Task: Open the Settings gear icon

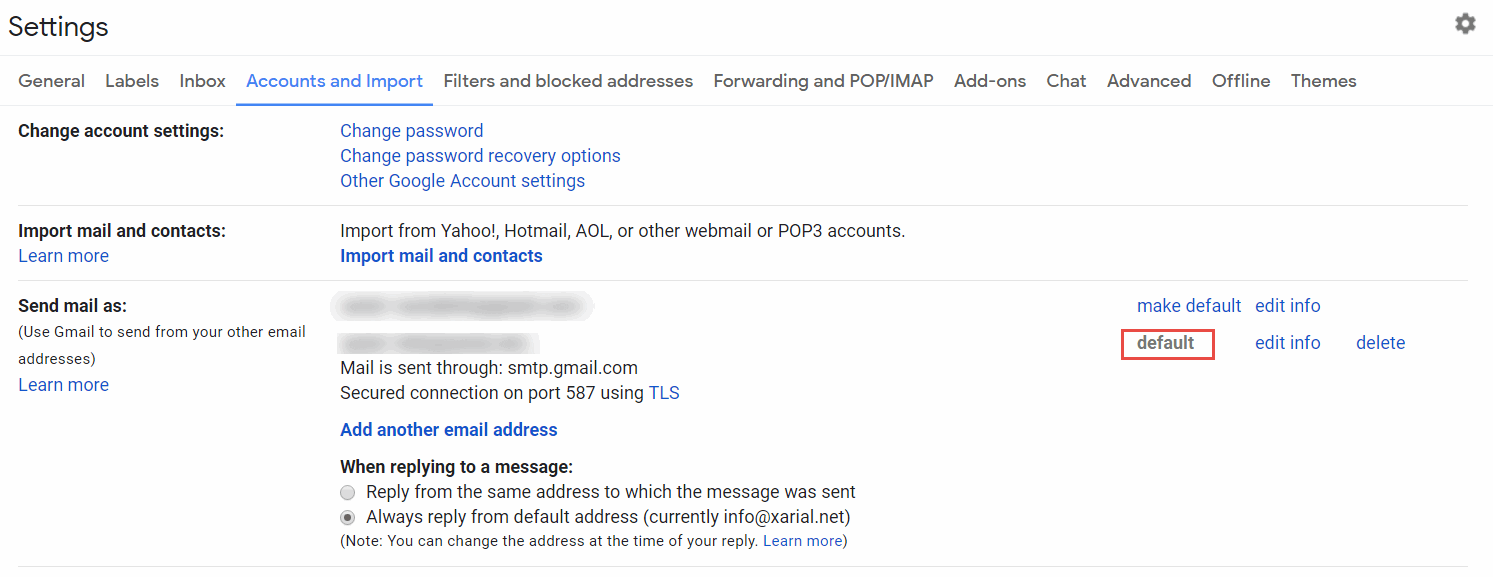Action: pyautogui.click(x=1465, y=23)
